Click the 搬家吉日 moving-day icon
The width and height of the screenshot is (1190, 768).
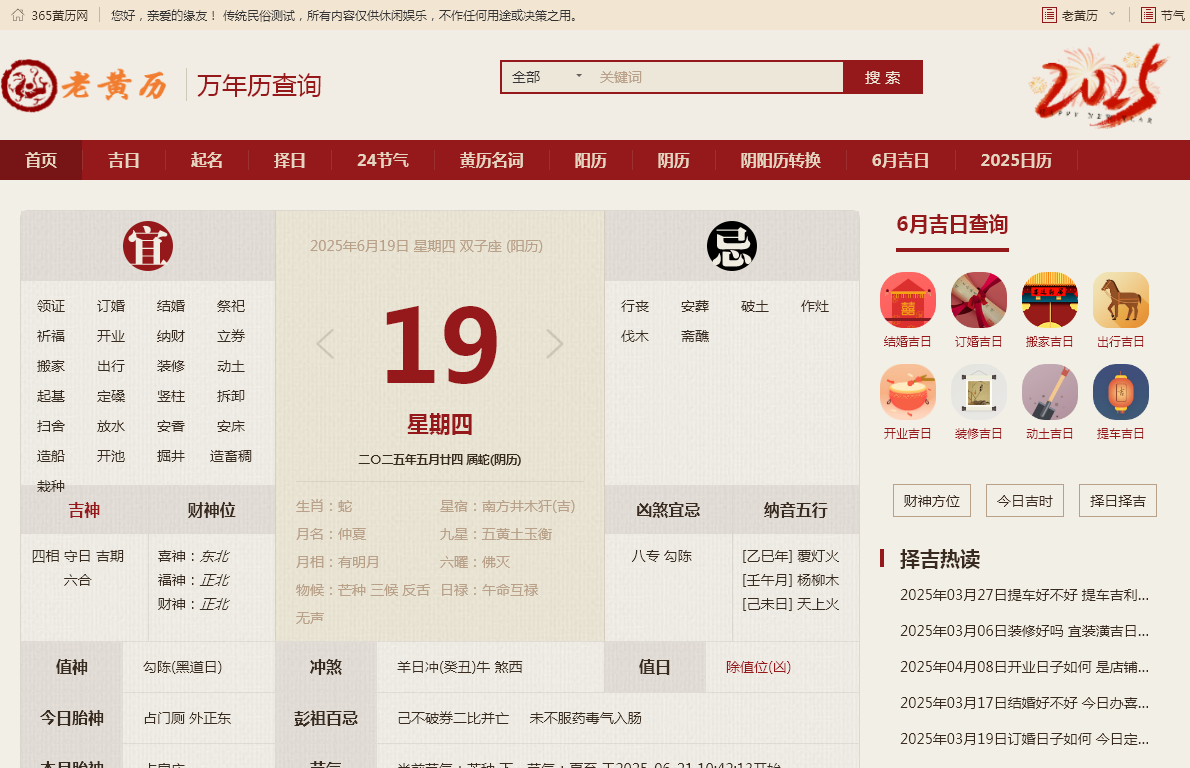point(1049,300)
